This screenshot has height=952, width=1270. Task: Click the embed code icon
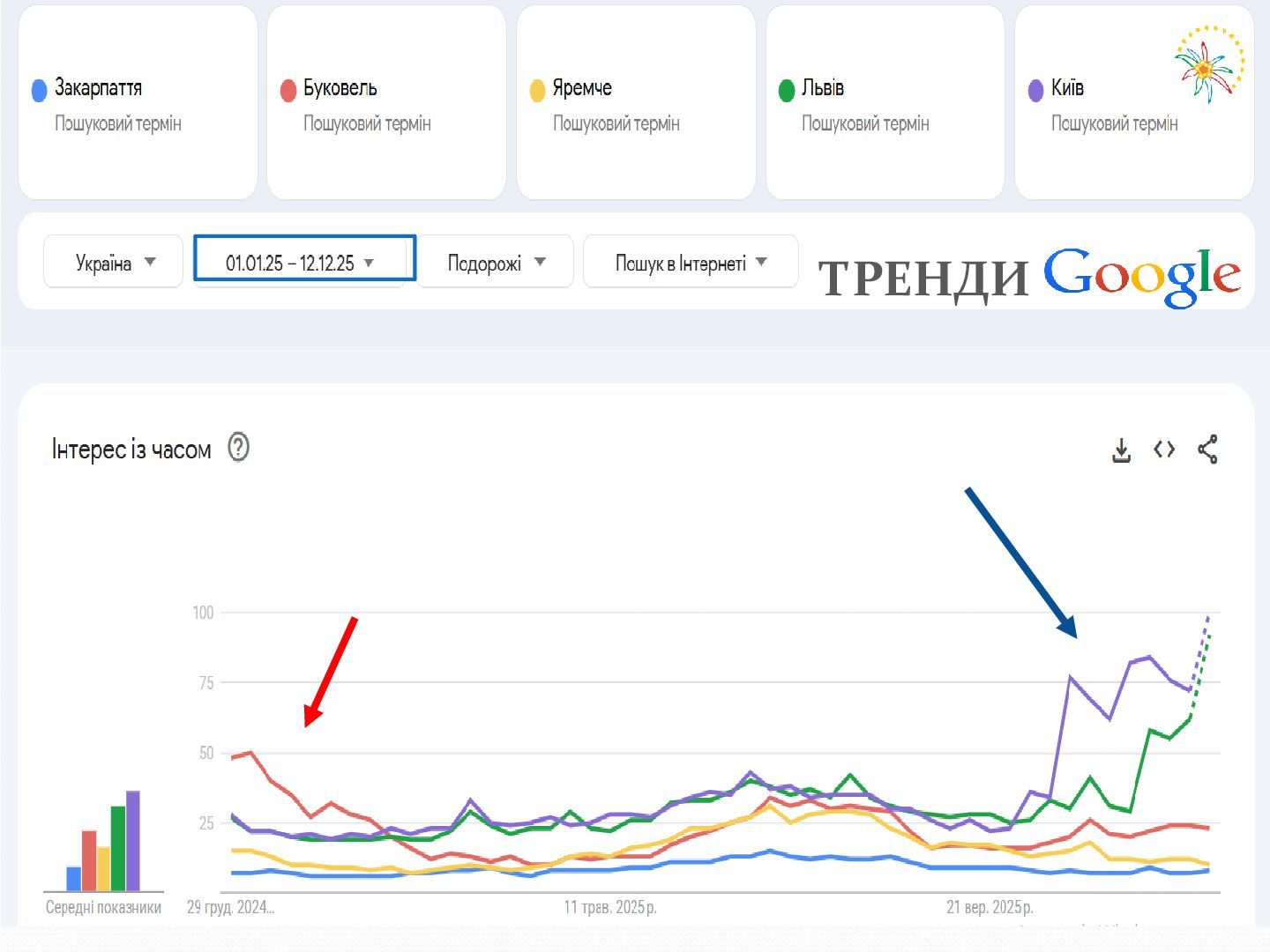click(1164, 450)
